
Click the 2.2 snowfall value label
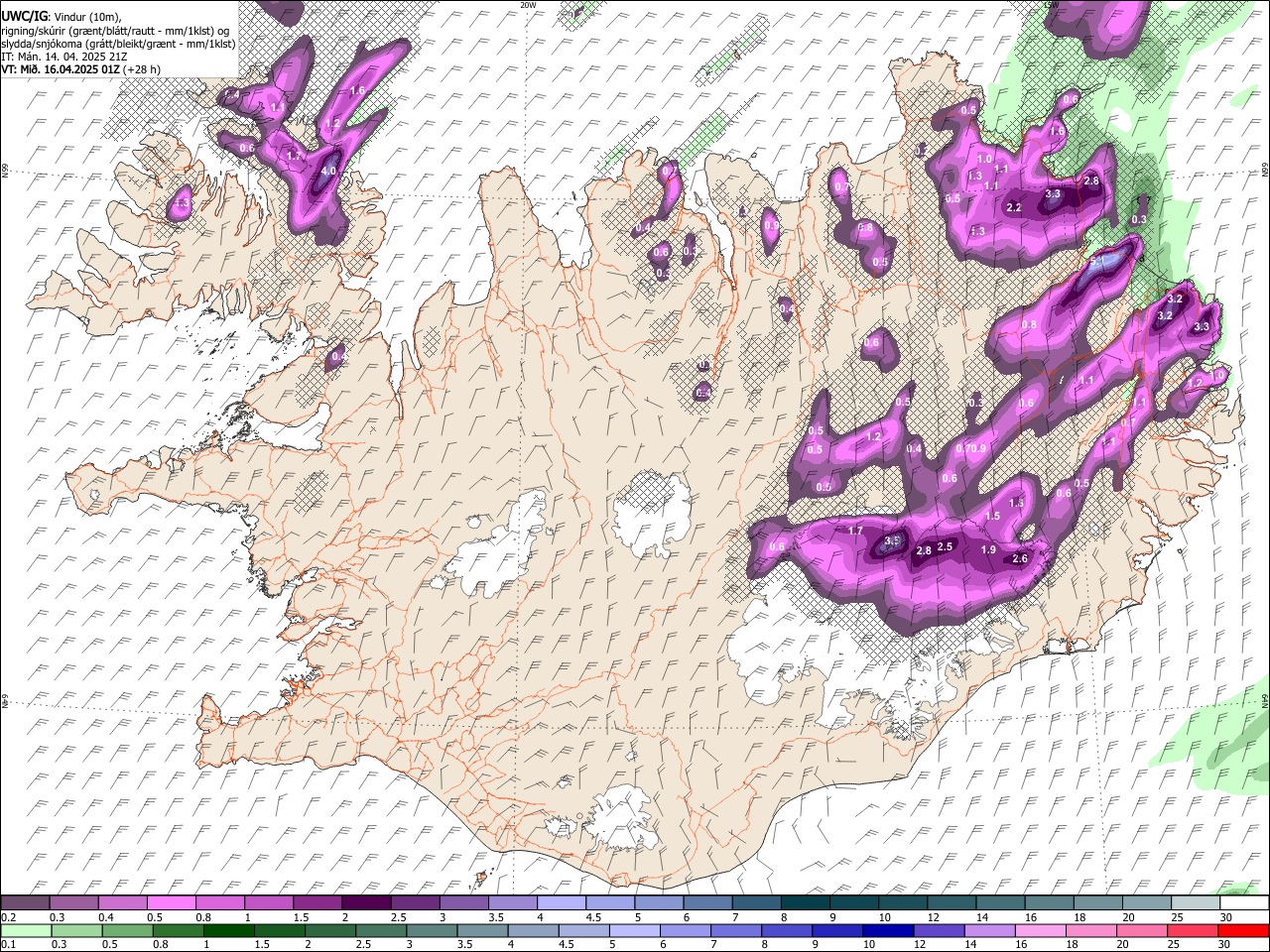pyautogui.click(x=1014, y=208)
